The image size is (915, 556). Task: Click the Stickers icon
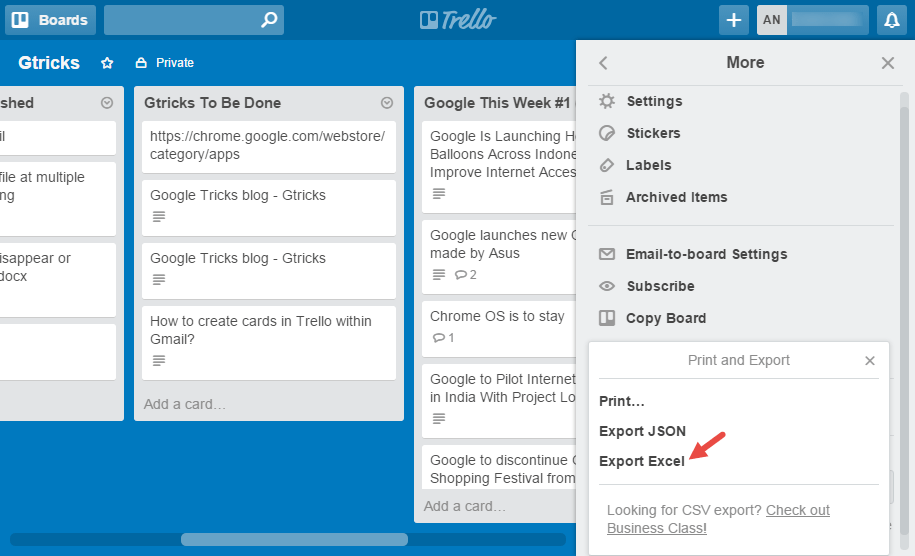click(607, 133)
